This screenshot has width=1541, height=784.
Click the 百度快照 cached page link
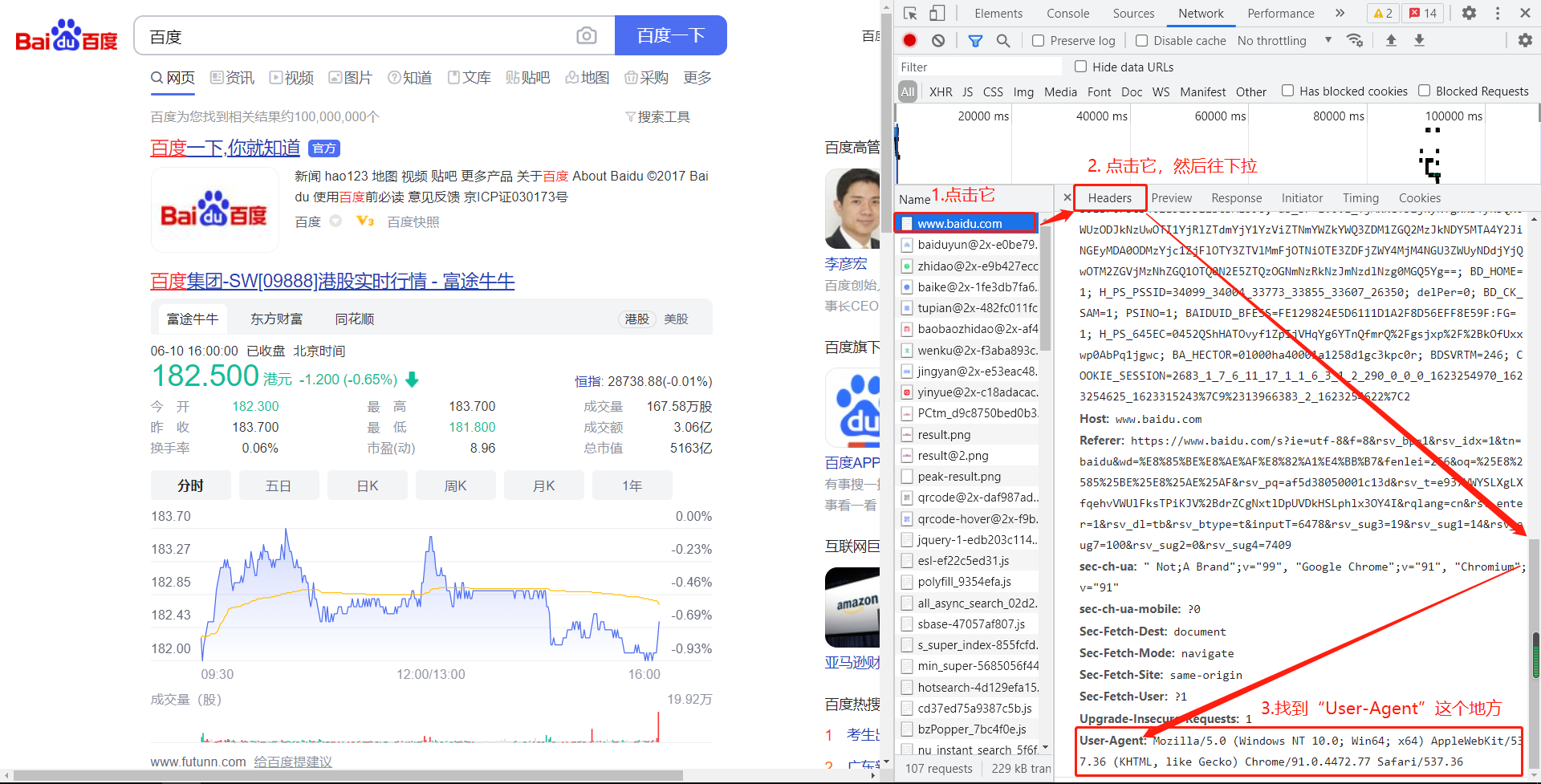[x=413, y=222]
